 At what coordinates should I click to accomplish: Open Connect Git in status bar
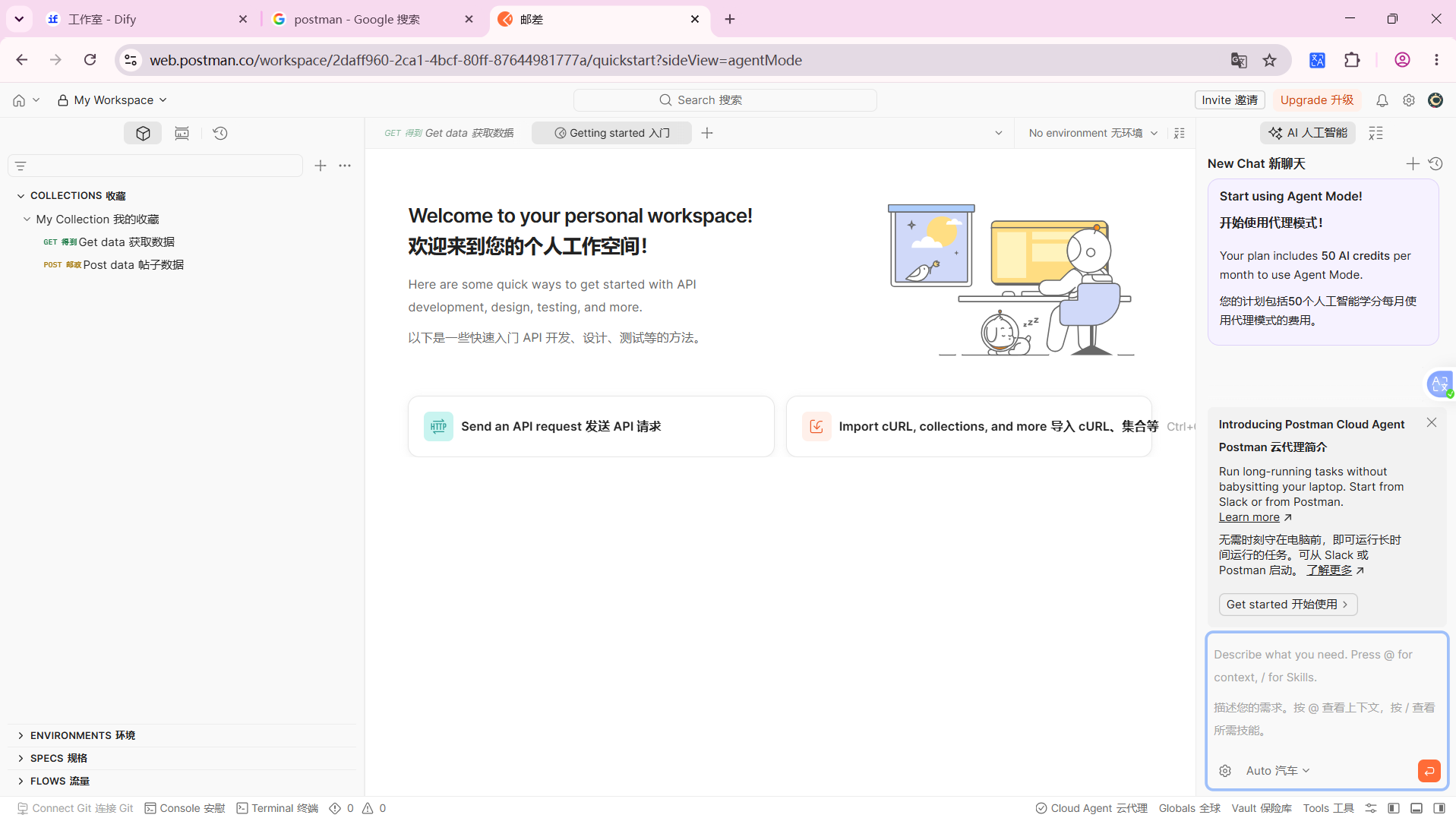(75, 808)
